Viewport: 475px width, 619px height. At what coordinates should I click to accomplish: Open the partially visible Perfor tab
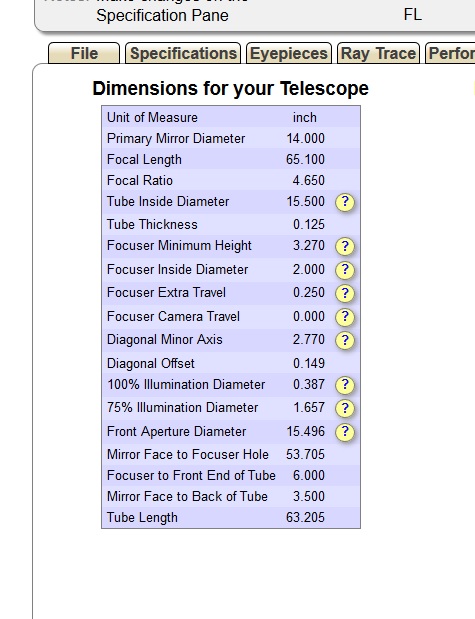(x=450, y=53)
